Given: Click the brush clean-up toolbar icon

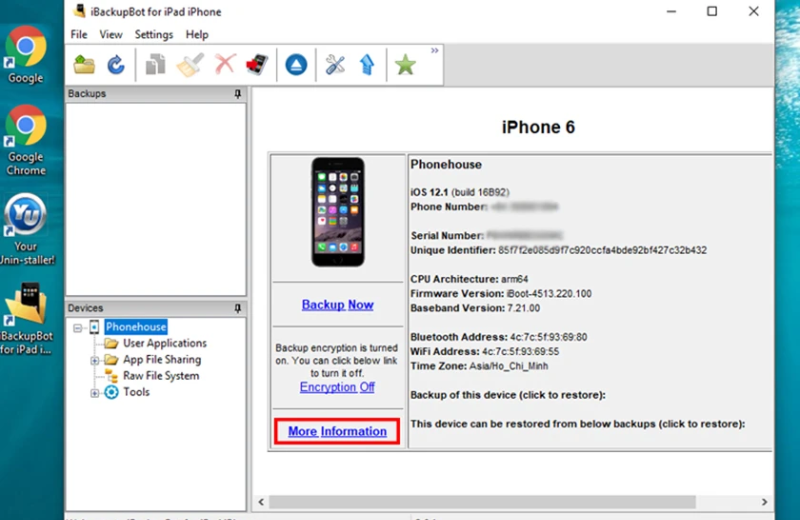Looking at the screenshot, I should tap(190, 65).
